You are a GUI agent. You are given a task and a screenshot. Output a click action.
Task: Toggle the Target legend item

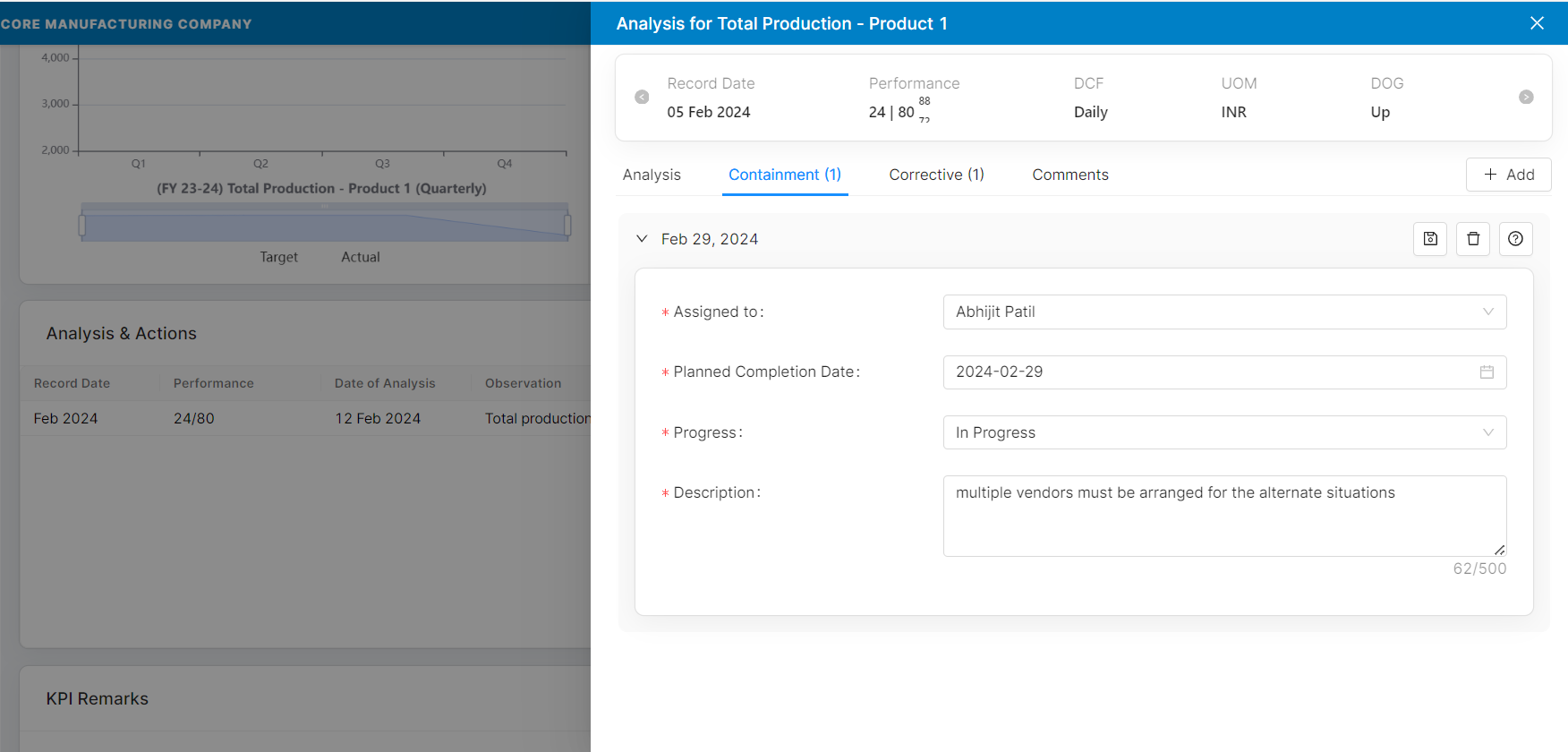[278, 257]
